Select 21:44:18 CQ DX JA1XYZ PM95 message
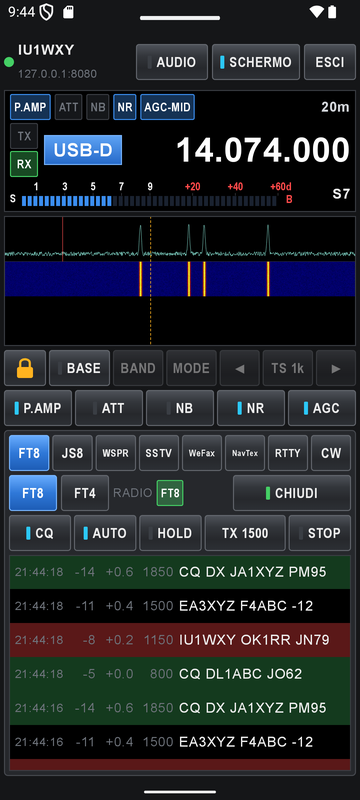Screen dimensions: 360x800 pos(180,572)
